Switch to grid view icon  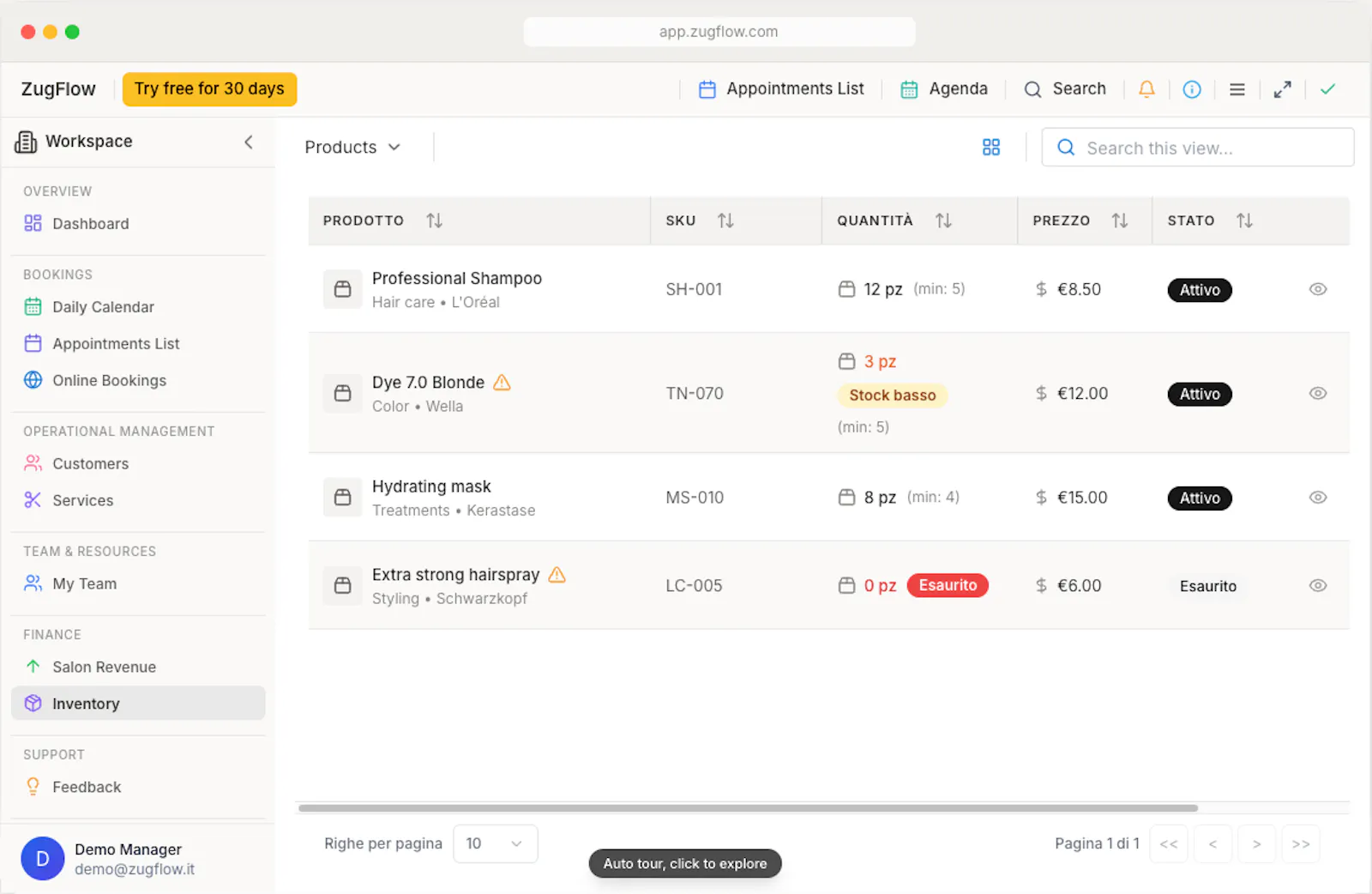pos(991,148)
